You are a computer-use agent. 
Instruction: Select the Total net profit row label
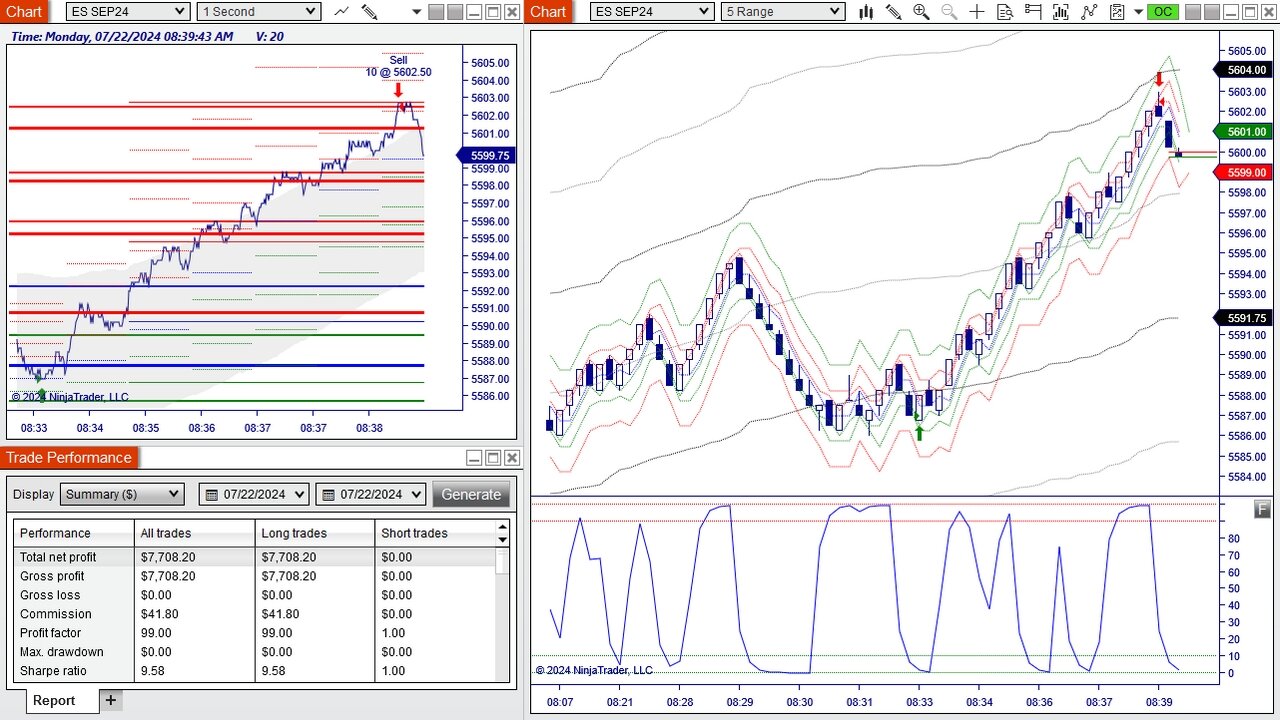(58, 557)
